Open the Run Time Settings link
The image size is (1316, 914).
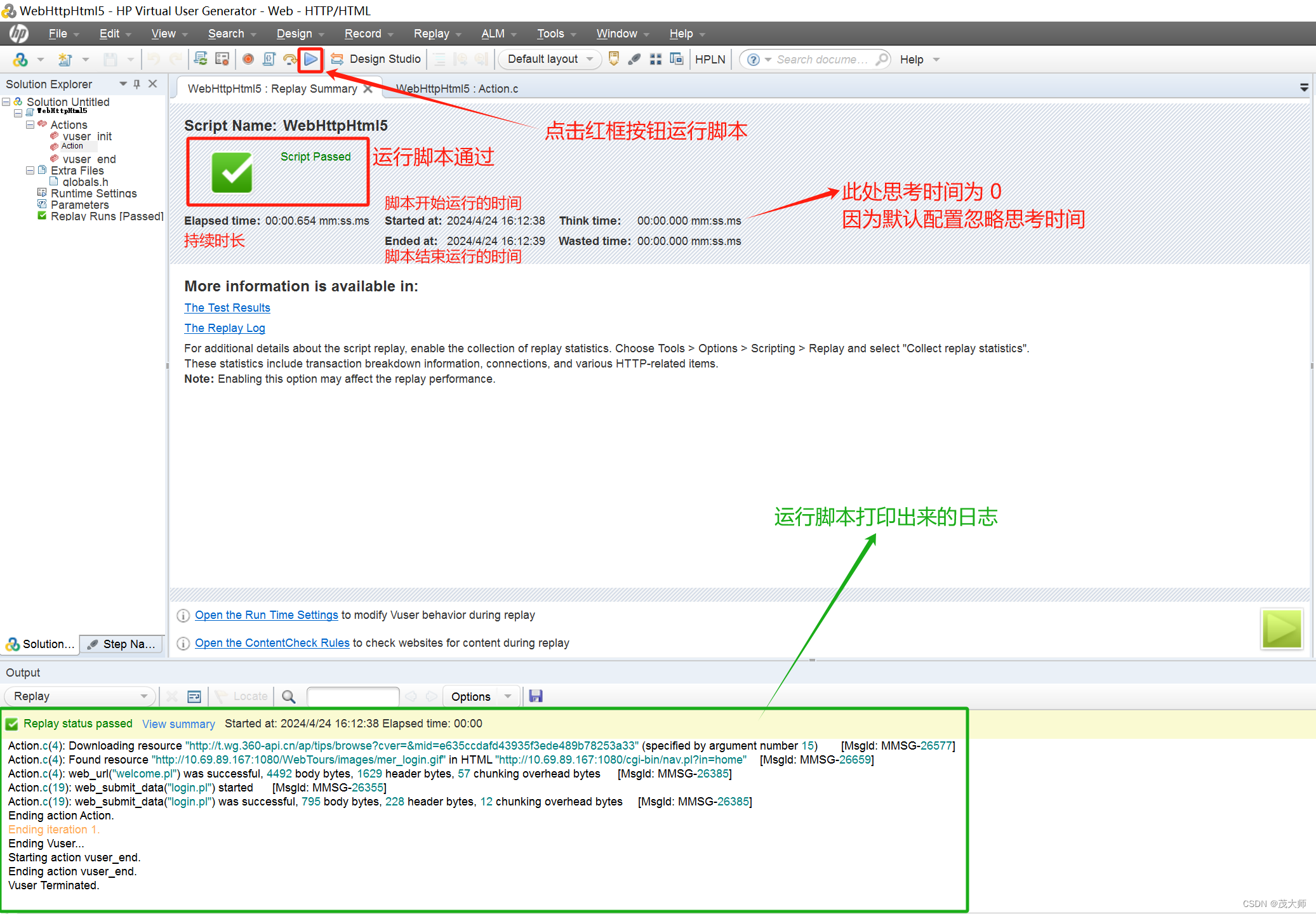tap(266, 614)
